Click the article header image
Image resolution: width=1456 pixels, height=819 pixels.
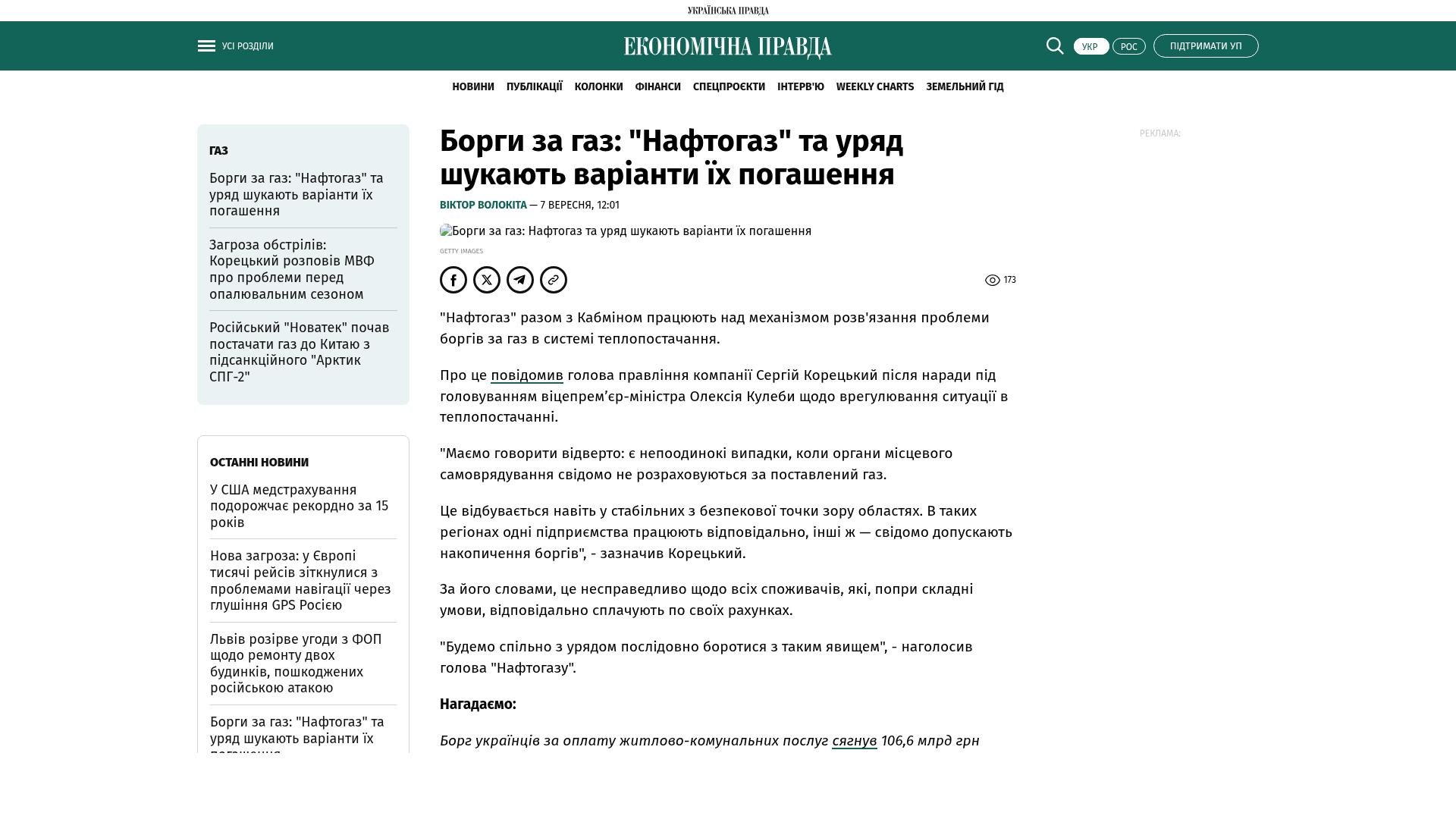pos(626,231)
